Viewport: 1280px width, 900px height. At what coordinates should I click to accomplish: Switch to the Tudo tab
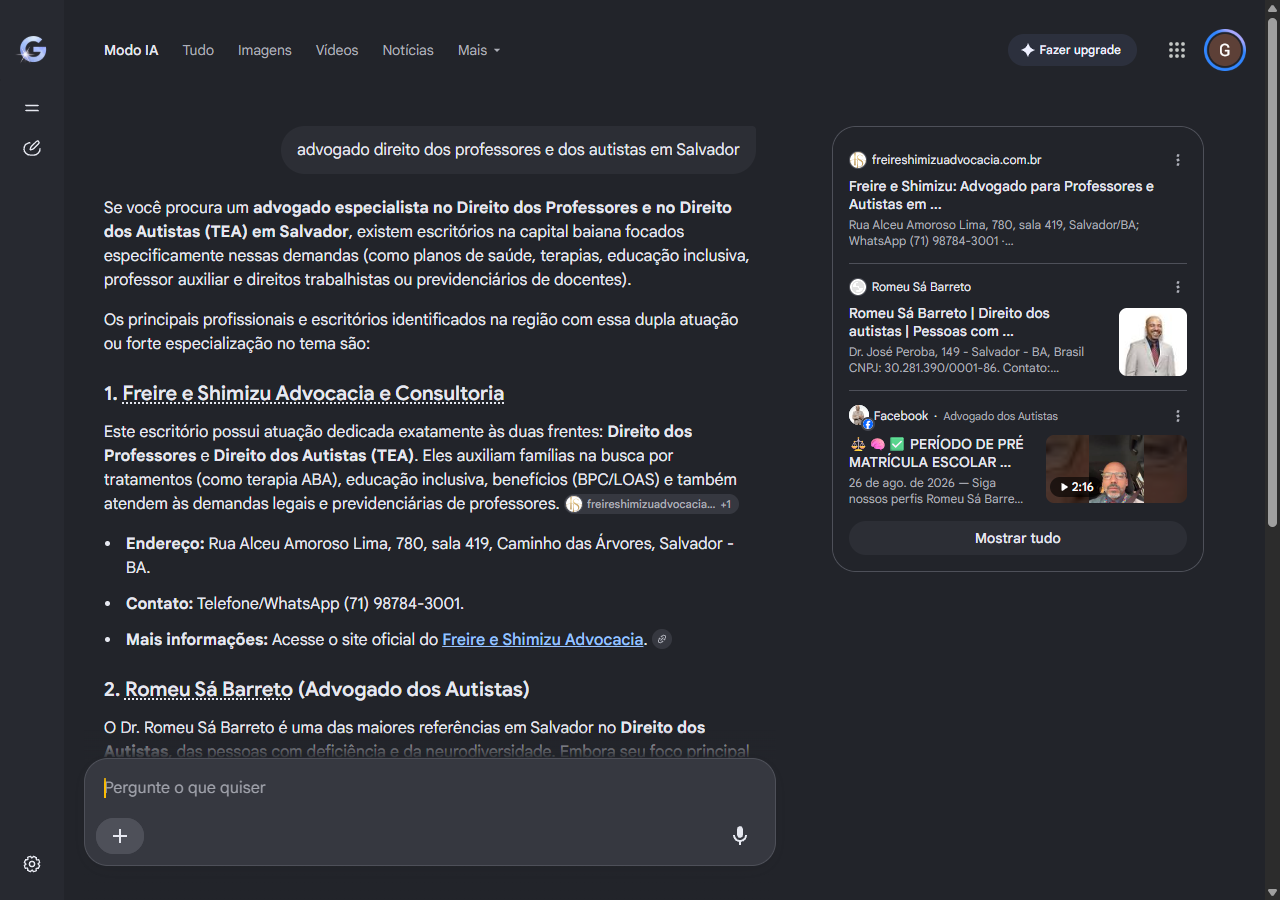198,50
